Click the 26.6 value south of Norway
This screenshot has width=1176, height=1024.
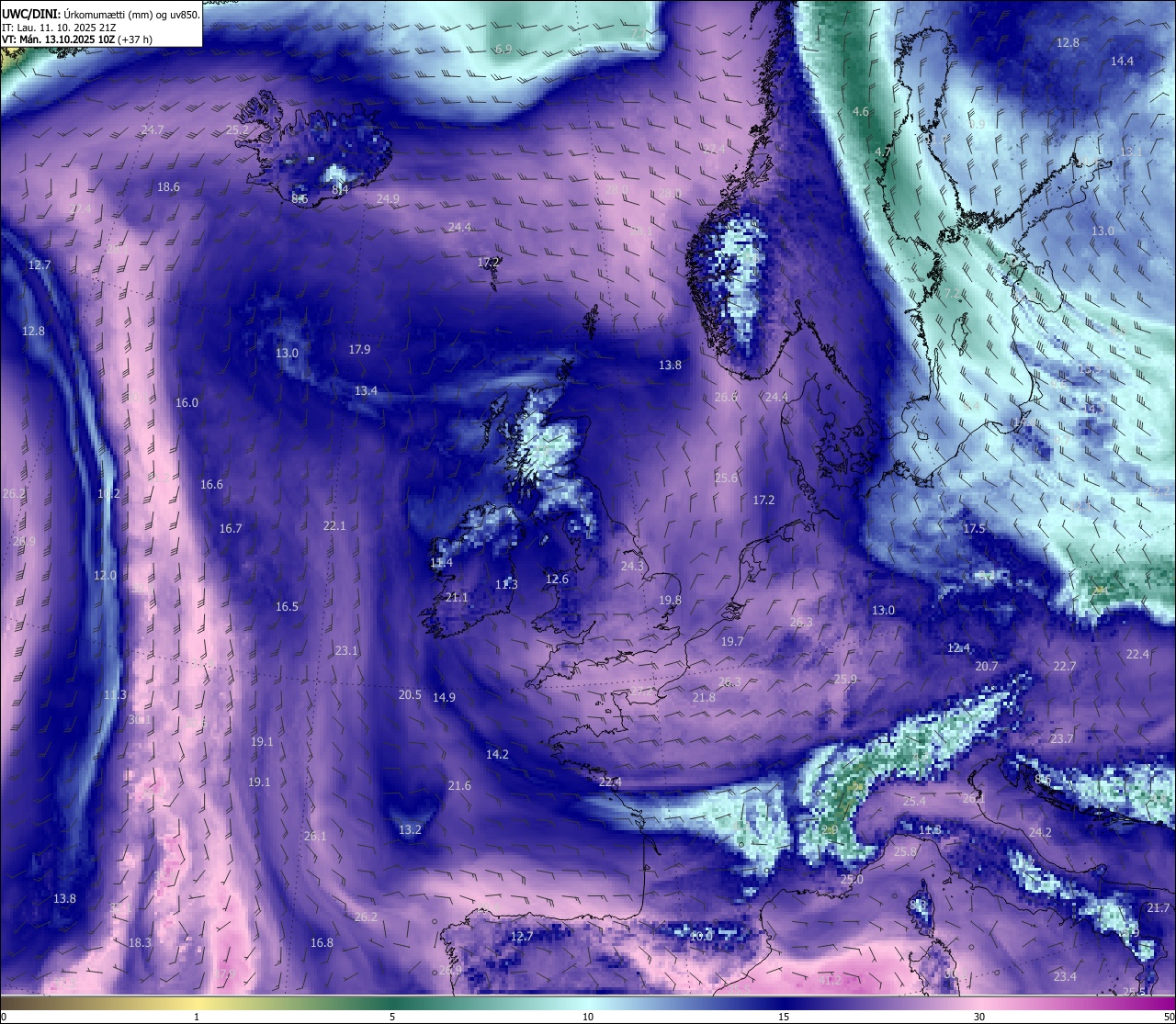pyautogui.click(x=726, y=397)
